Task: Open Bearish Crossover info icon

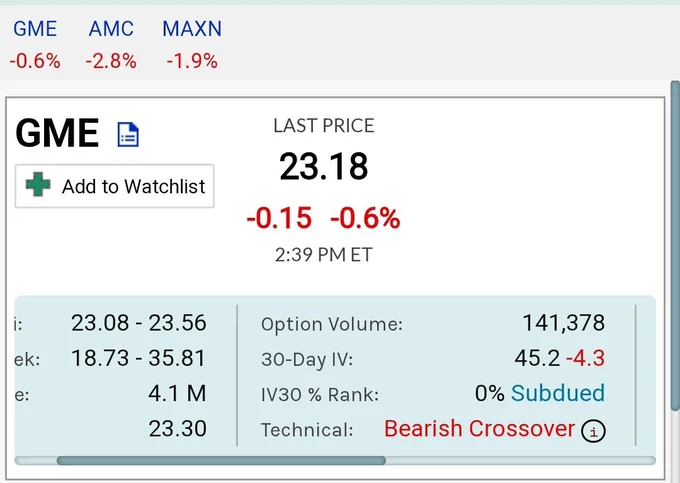Action: 593,431
